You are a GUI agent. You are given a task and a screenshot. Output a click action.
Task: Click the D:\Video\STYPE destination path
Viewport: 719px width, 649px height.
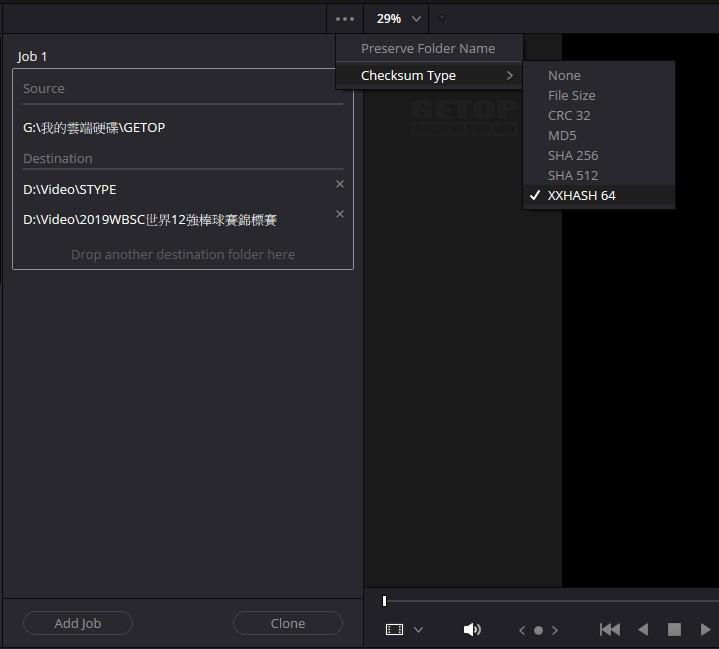(x=70, y=189)
